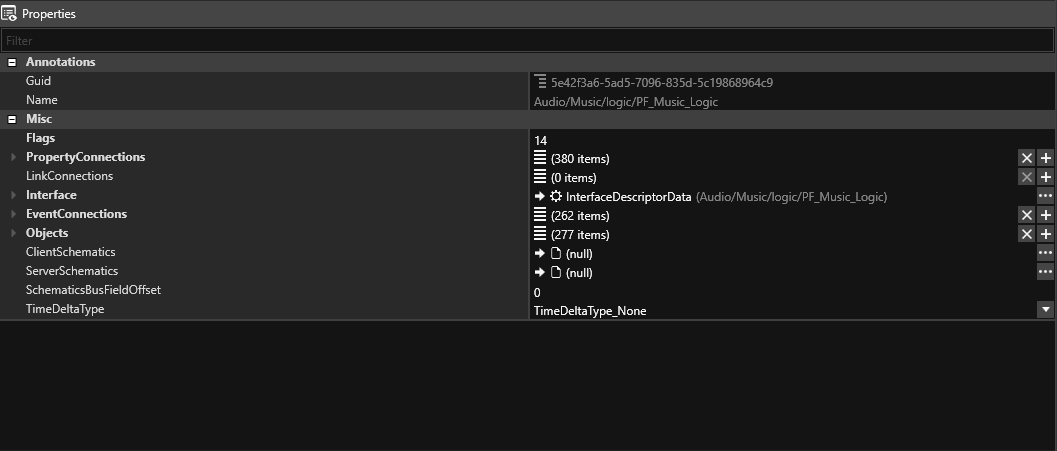Click the Properties panel icon in the title
1057x451 pixels.
(x=10, y=14)
